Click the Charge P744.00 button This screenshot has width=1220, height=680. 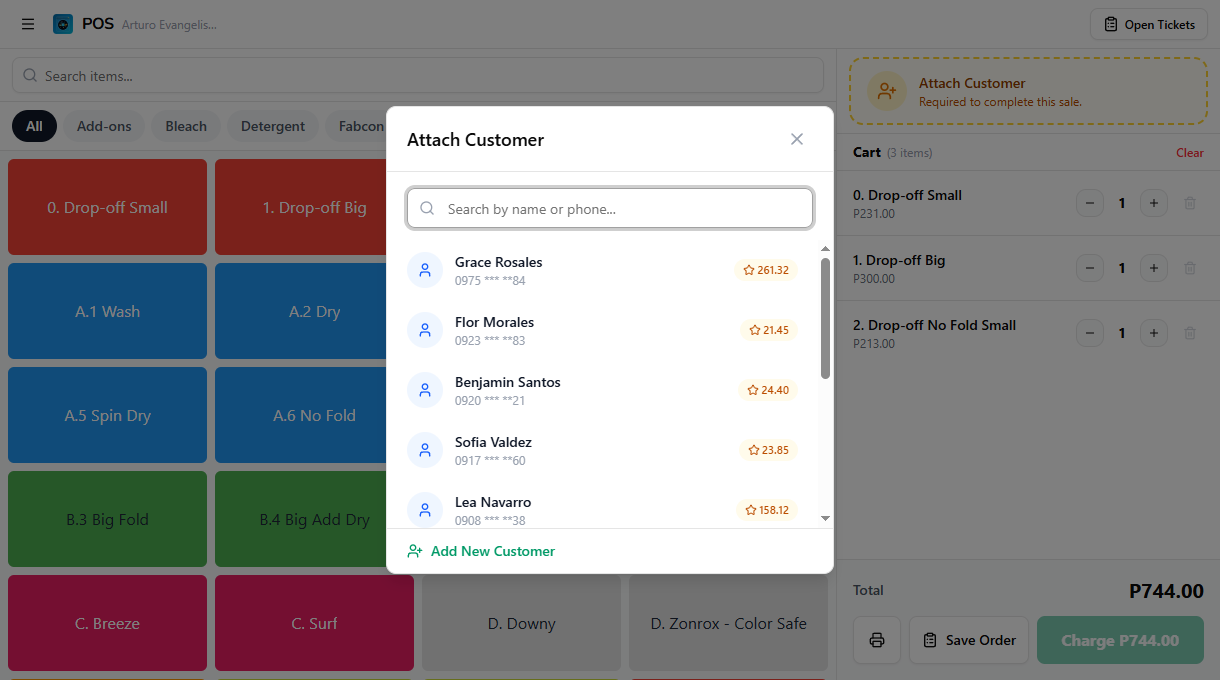point(1120,640)
